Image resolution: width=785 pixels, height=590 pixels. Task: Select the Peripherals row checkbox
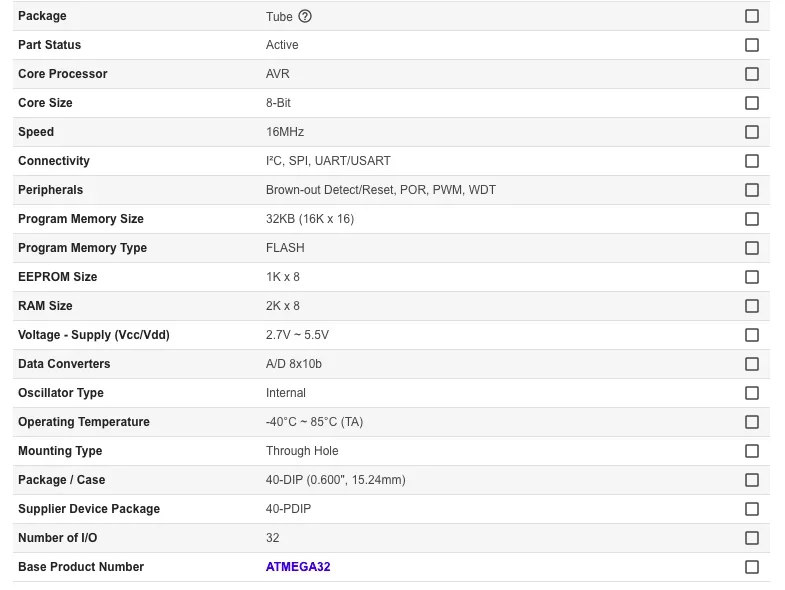coord(752,190)
